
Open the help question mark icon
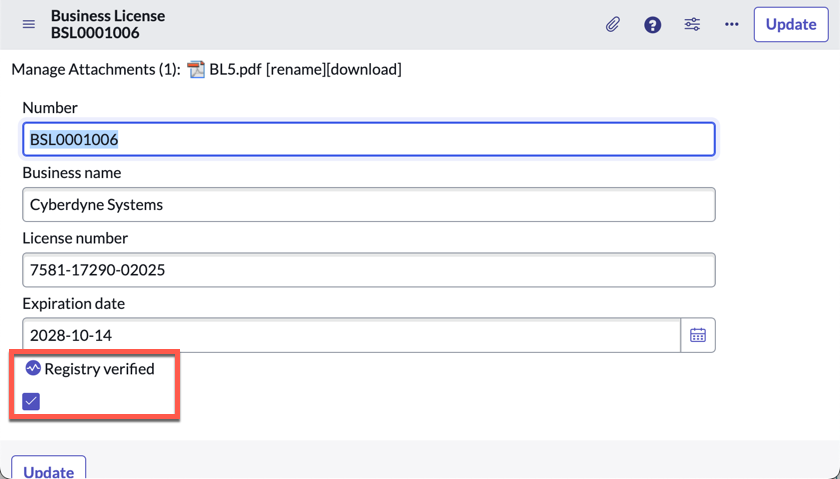coord(652,25)
